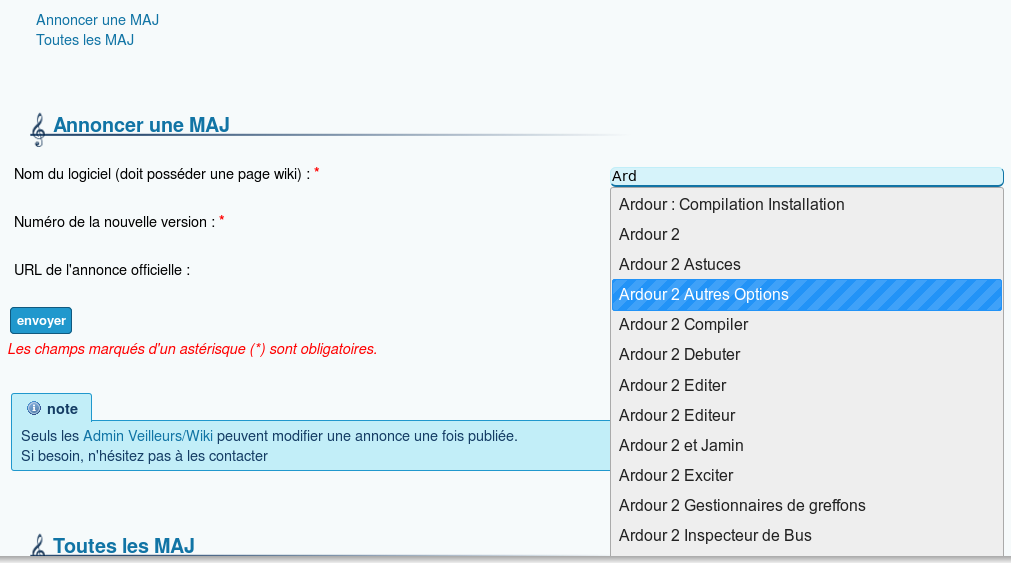Click the 'Nom du logiciel' field label
Image resolution: width=1011 pixels, height=563 pixels.
click(162, 174)
